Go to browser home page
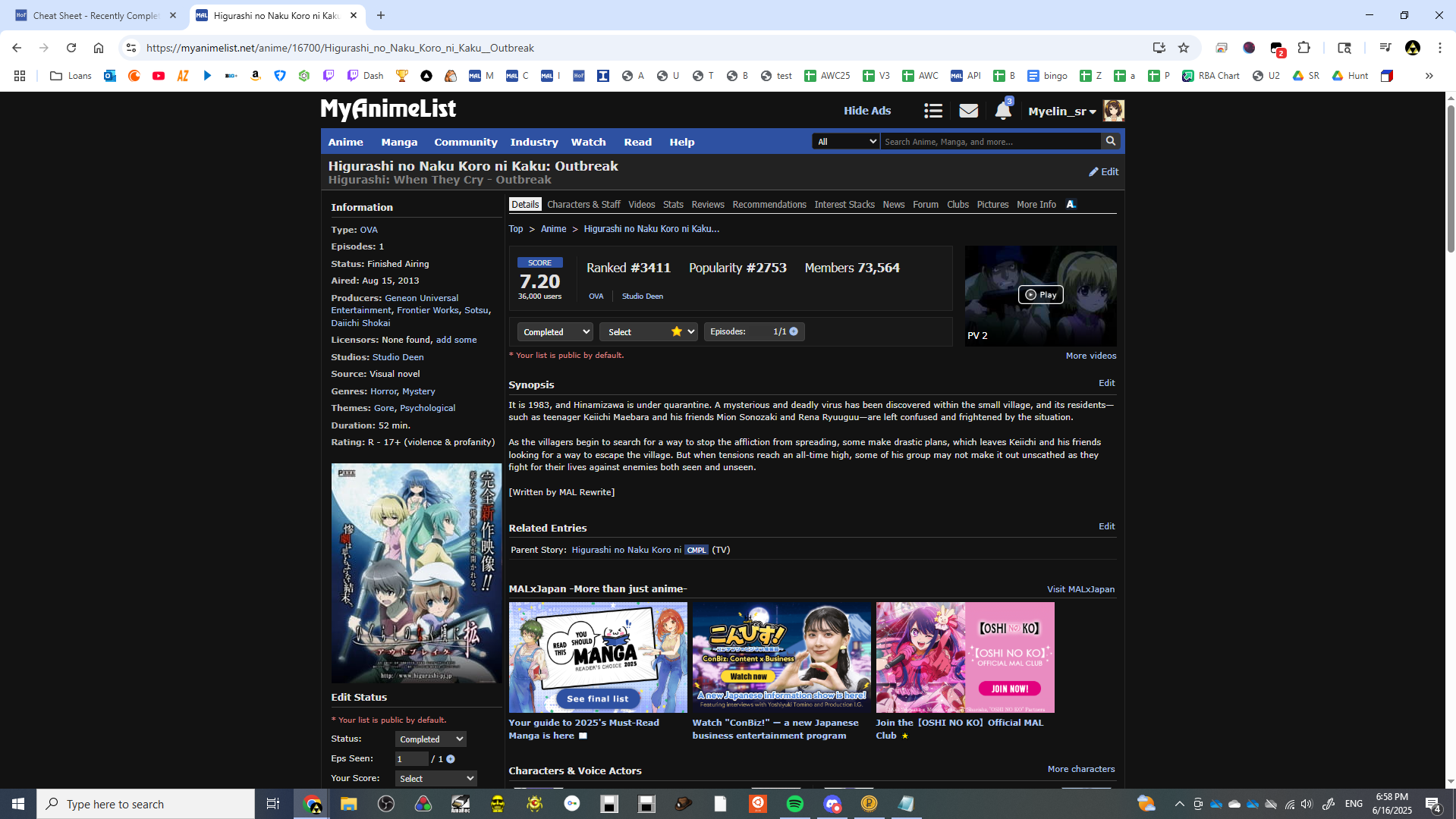Screen dimensions: 1456x819 (99, 48)
